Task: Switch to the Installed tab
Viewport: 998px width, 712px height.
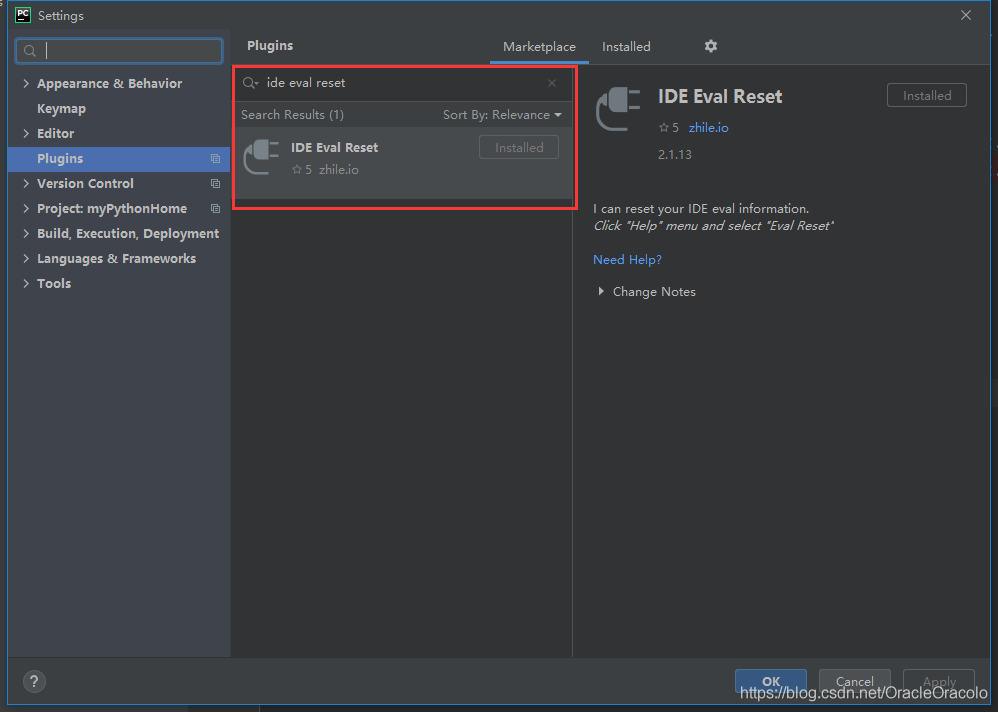Action: 626,46
